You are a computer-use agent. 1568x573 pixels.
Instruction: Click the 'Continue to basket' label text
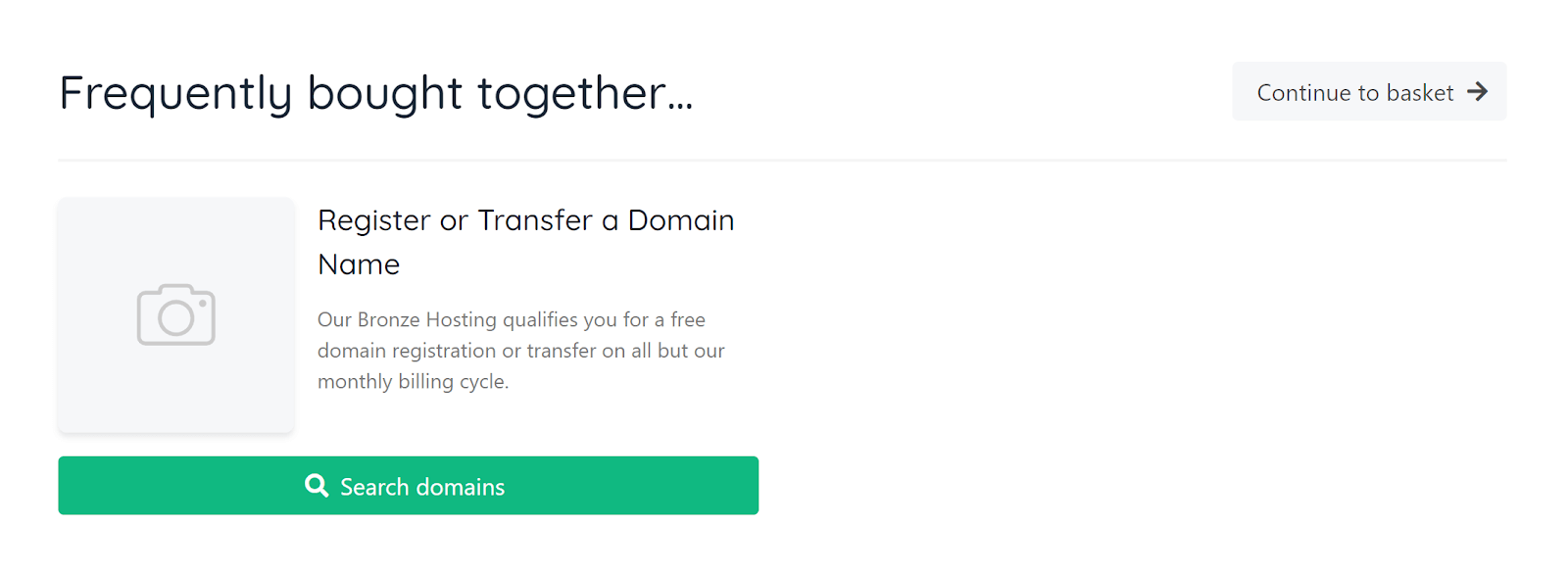(x=1355, y=93)
